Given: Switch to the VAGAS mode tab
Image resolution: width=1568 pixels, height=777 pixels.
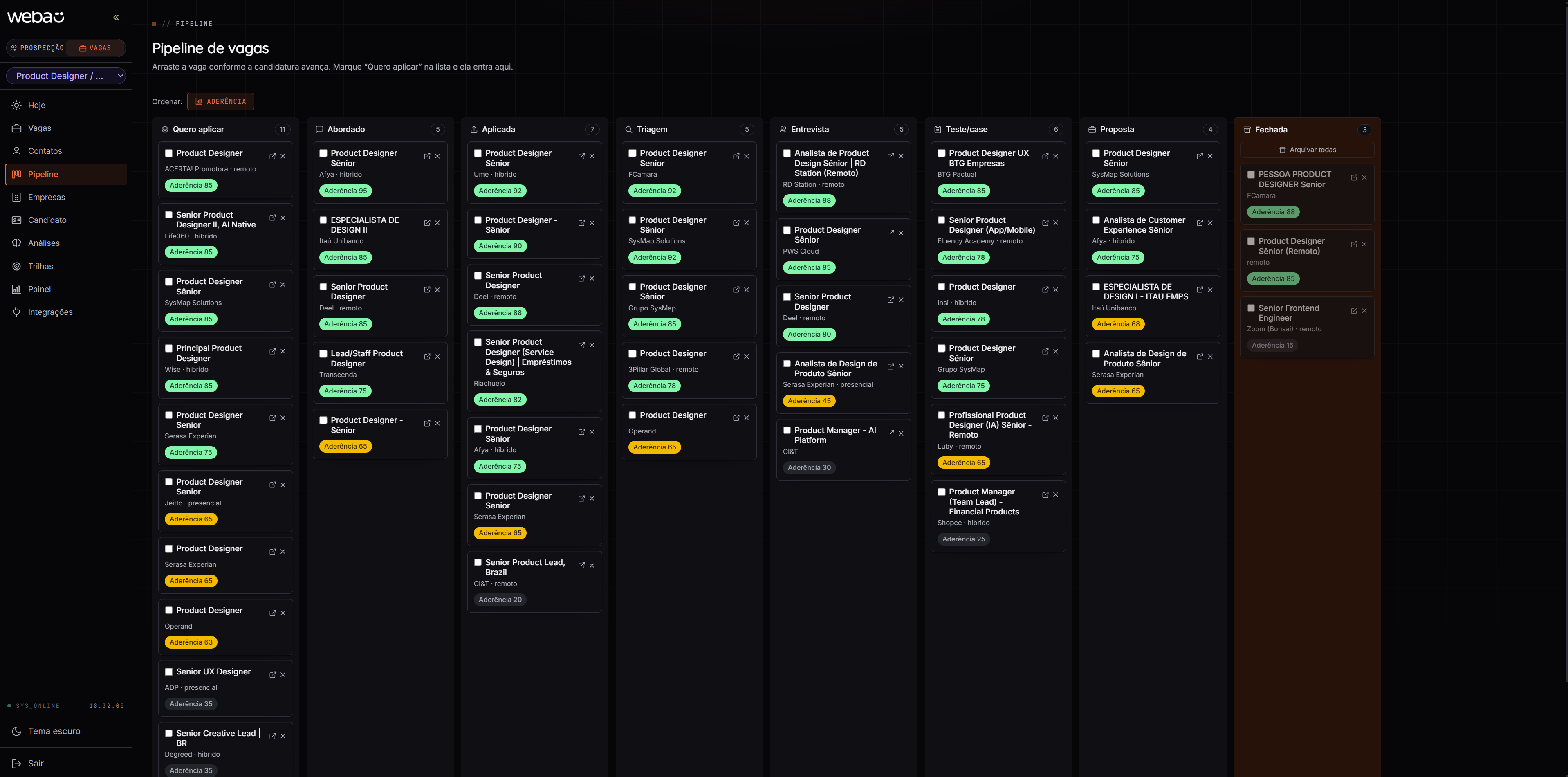Looking at the screenshot, I should [96, 48].
